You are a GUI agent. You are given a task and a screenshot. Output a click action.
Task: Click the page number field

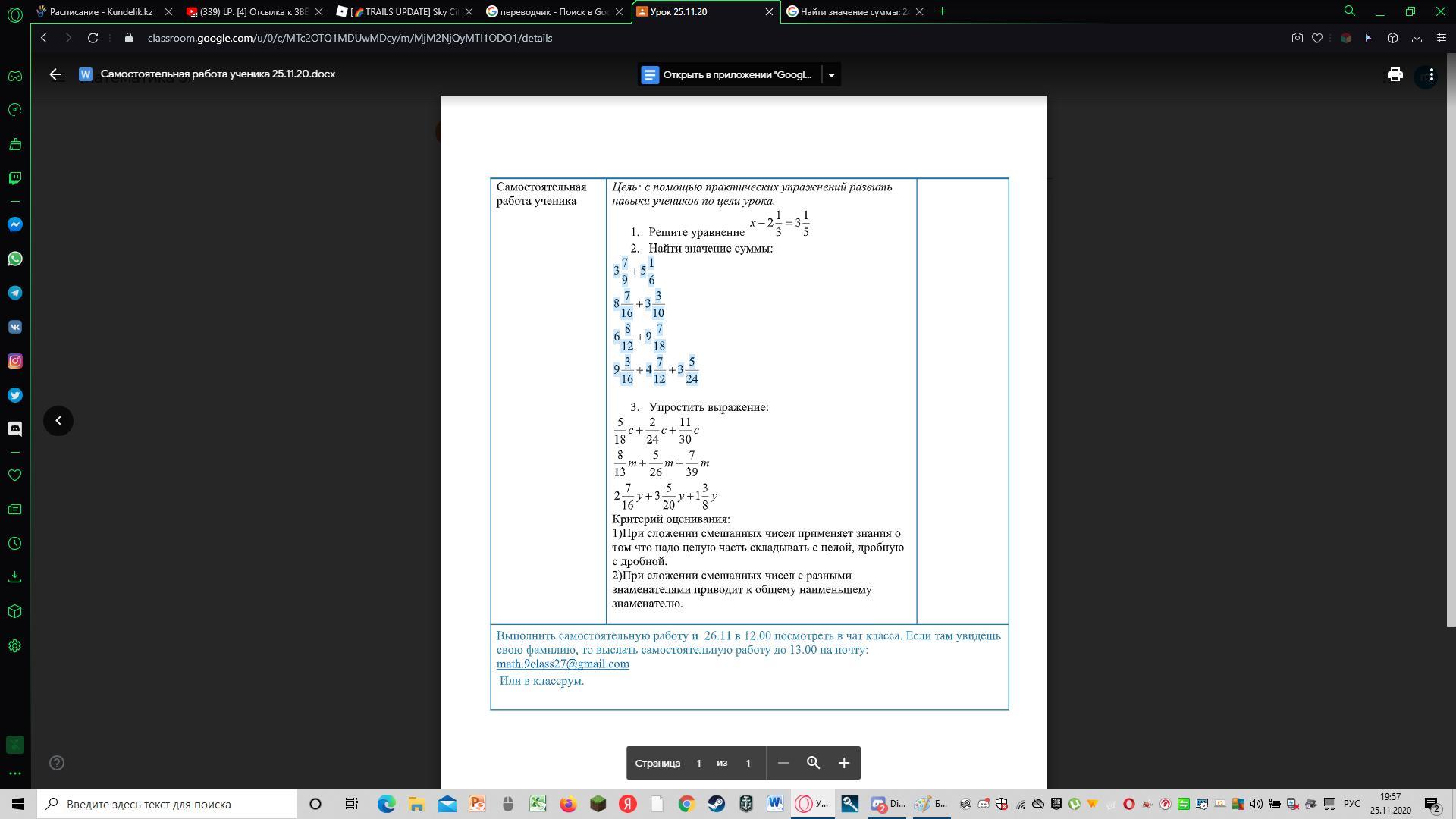(698, 763)
